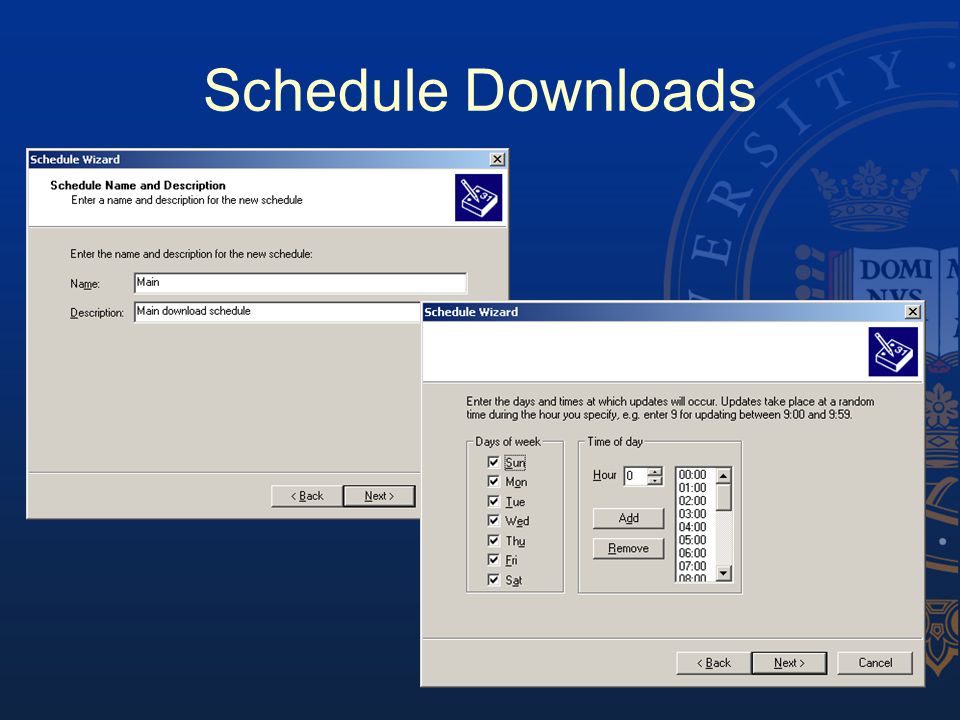Click Cancel in the front Schedule Wizard
The width and height of the screenshot is (960, 720).
click(x=875, y=663)
